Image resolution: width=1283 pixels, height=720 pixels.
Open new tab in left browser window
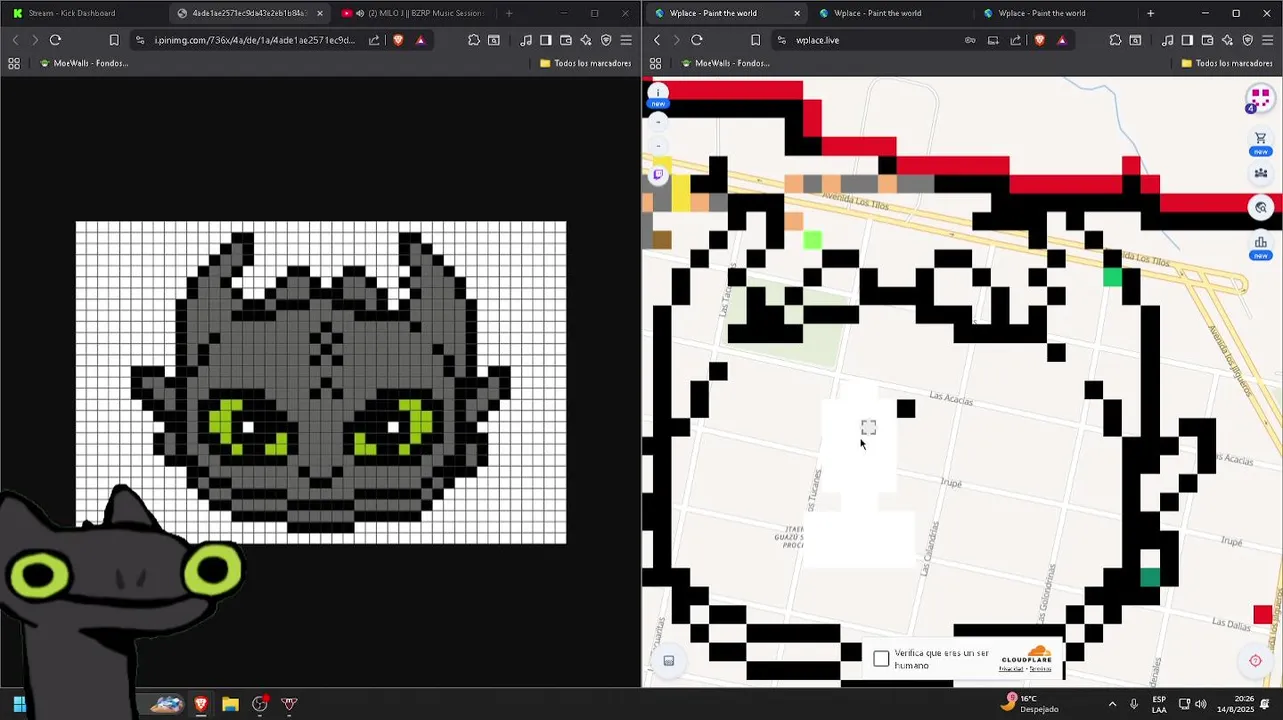(509, 13)
